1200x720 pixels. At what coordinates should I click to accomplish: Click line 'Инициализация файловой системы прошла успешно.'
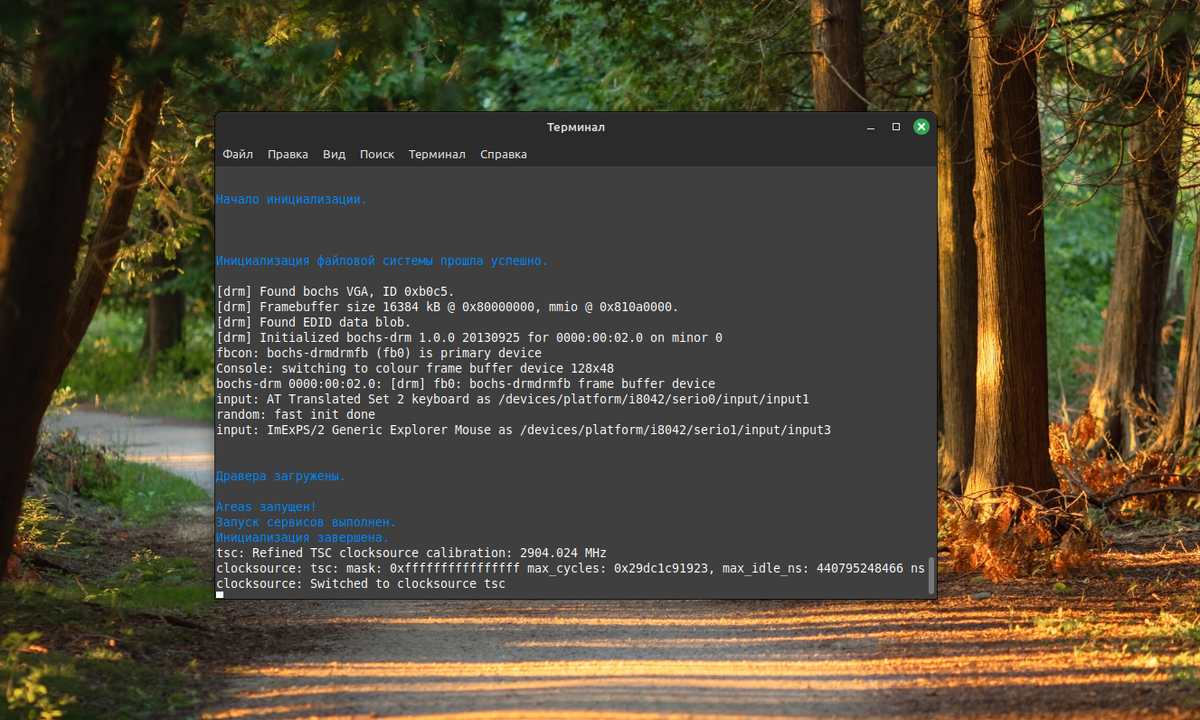click(382, 261)
